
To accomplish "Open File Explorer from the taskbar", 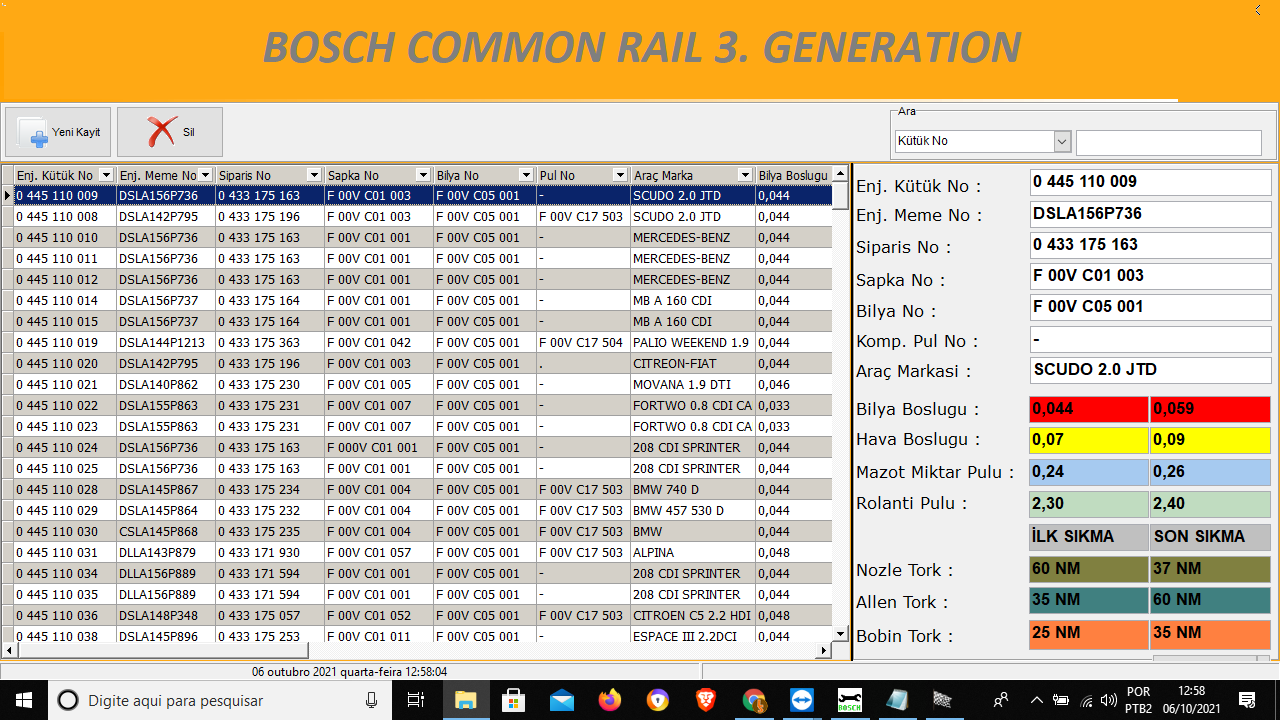I will tap(465, 700).
